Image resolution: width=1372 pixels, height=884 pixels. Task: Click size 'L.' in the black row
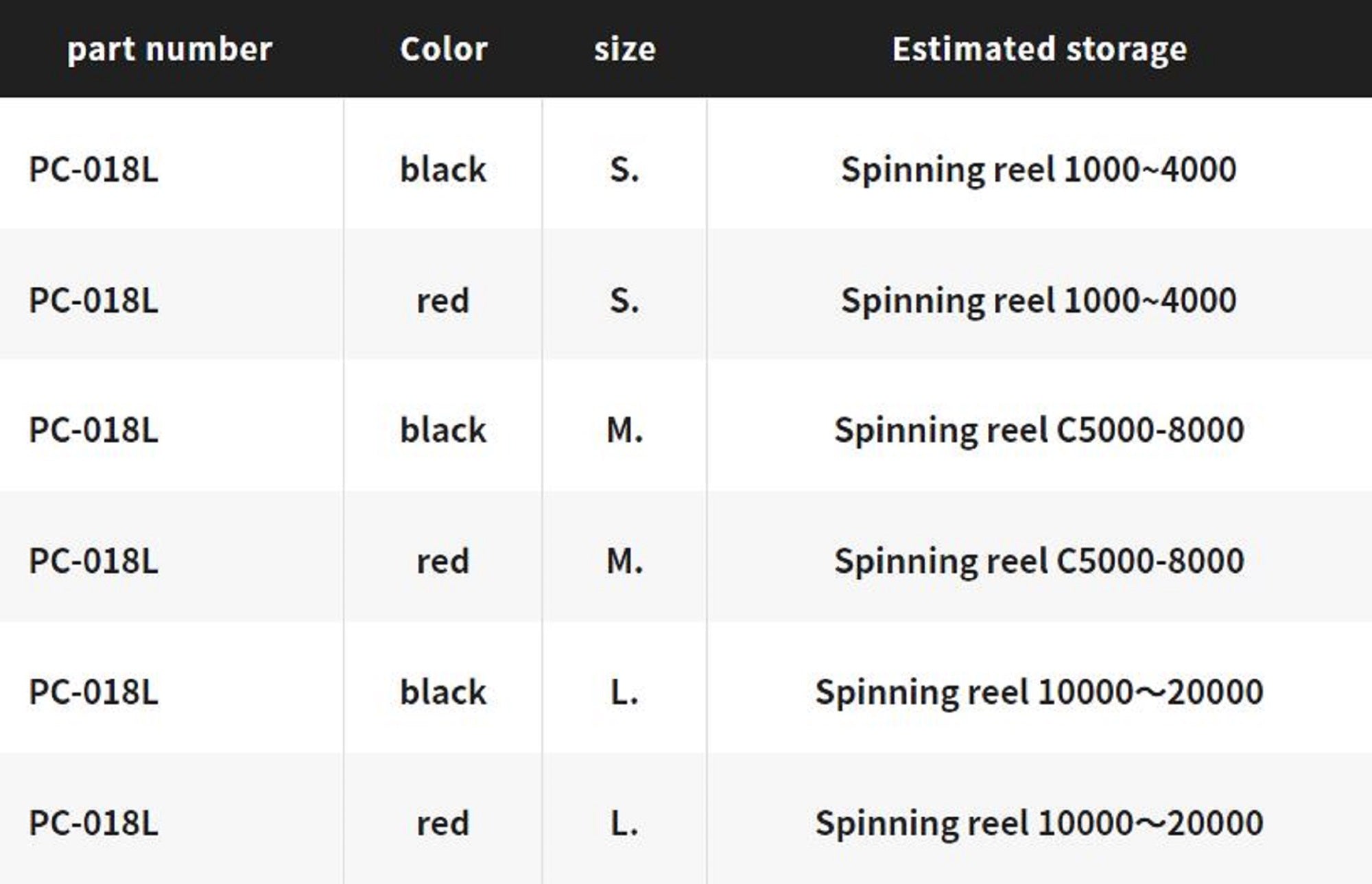click(624, 692)
